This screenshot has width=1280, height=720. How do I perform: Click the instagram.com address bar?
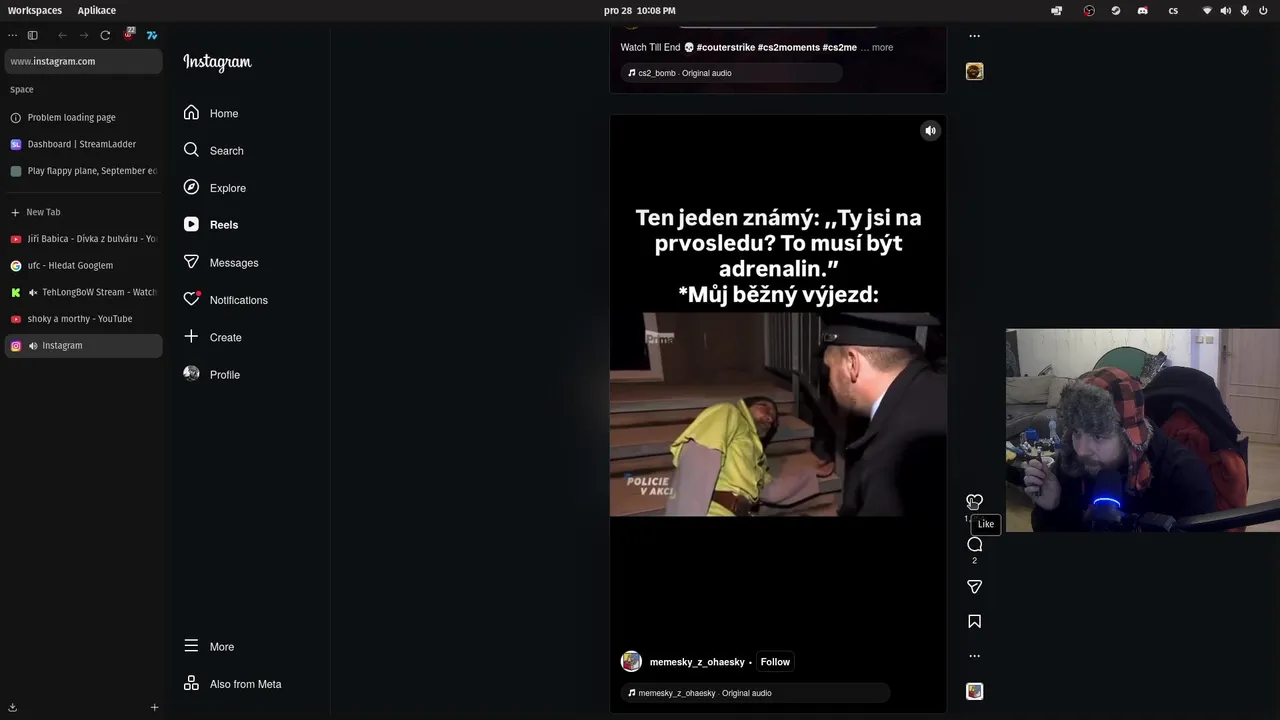click(83, 62)
